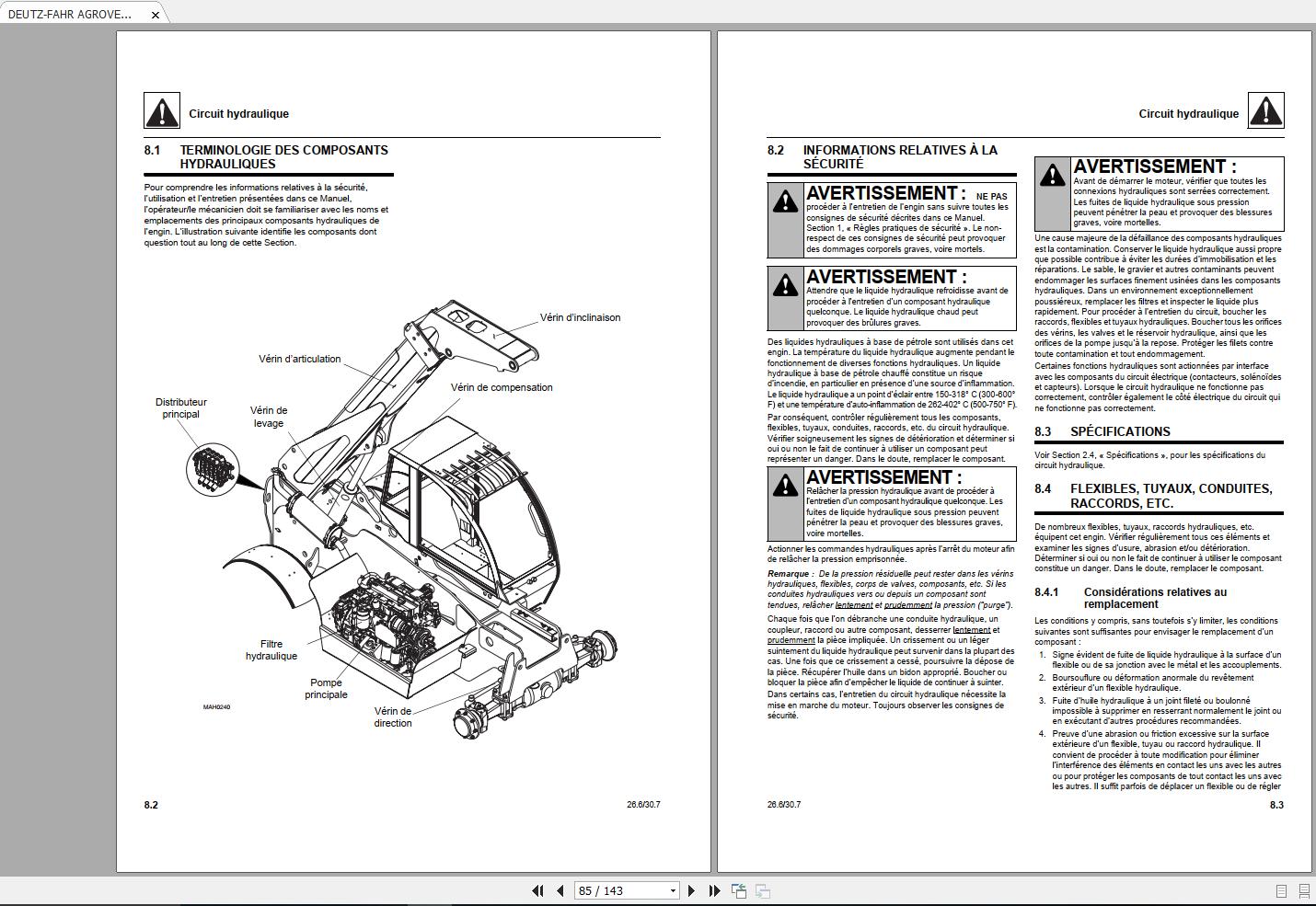Go to the previous page
The image size is (1316, 906).
pos(560,890)
